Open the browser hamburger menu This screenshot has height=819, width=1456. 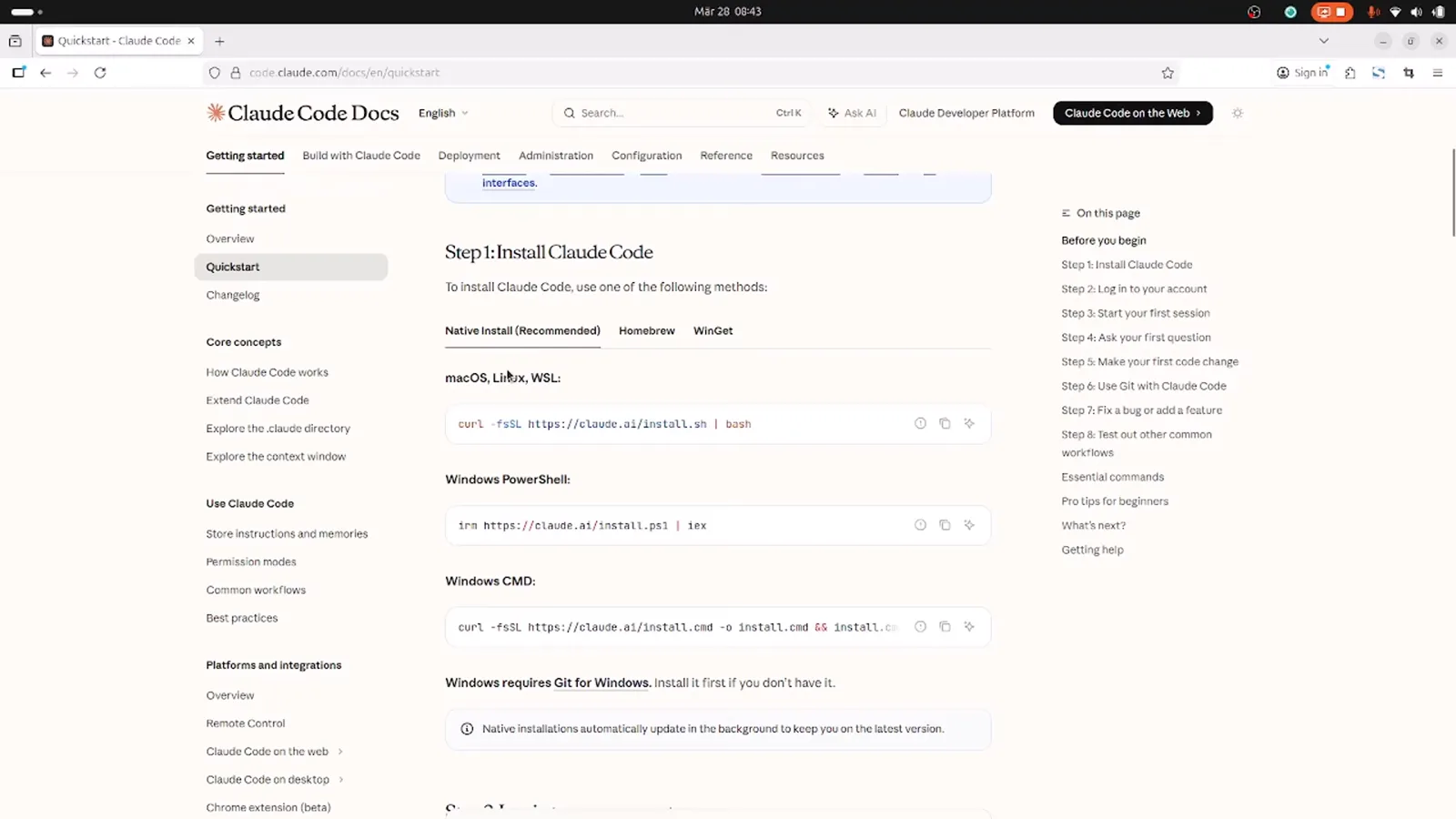[1438, 73]
